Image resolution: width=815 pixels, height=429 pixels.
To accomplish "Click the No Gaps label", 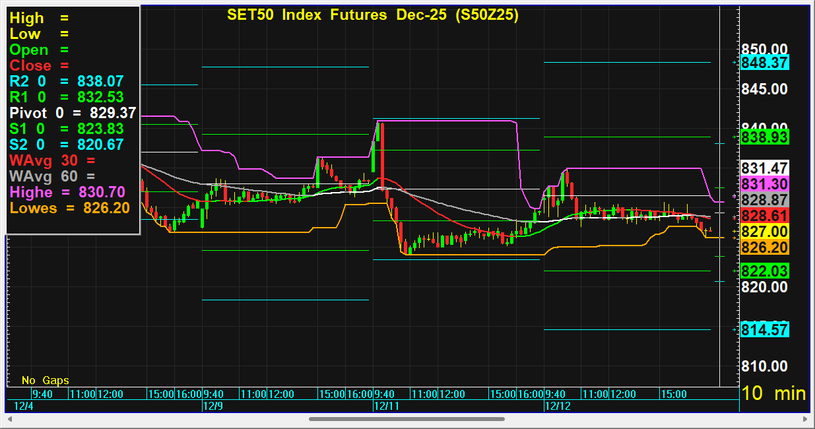I will pyautogui.click(x=43, y=380).
